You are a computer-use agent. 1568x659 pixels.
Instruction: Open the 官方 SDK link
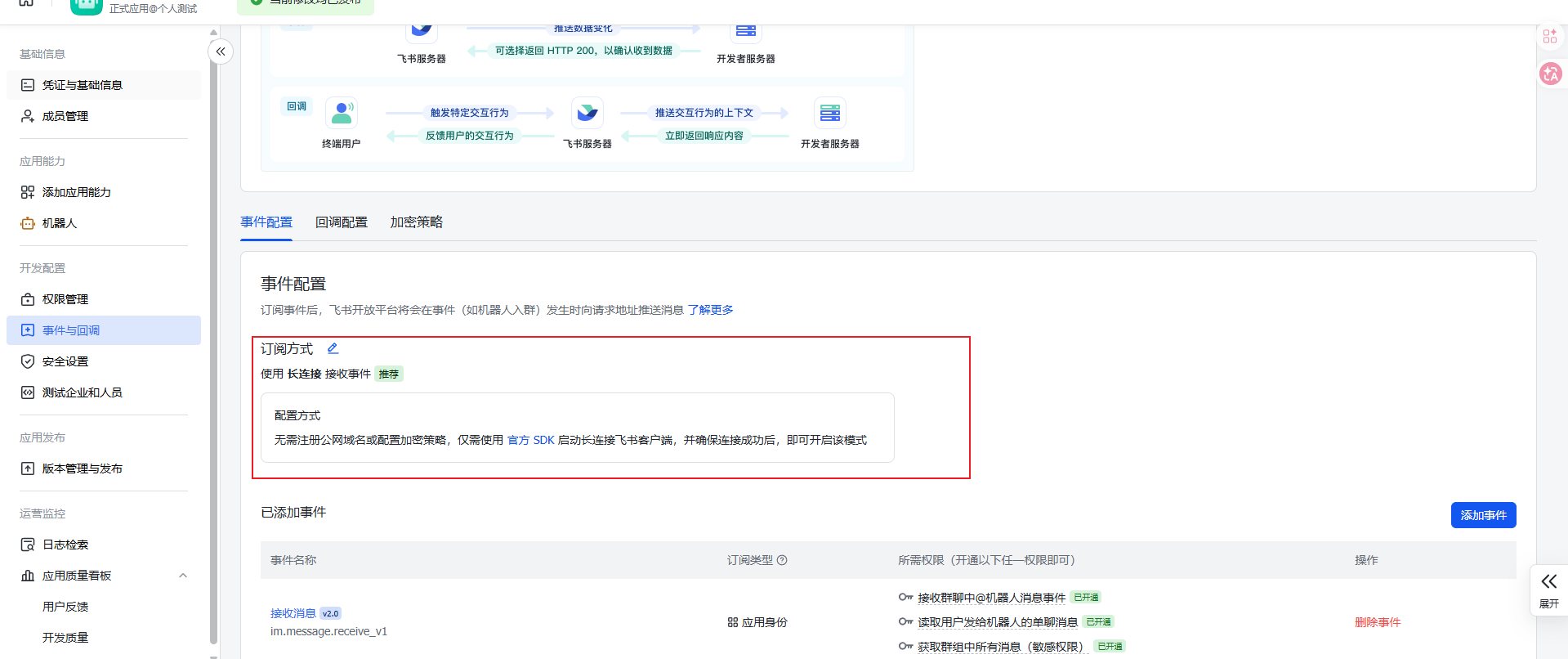[530, 440]
